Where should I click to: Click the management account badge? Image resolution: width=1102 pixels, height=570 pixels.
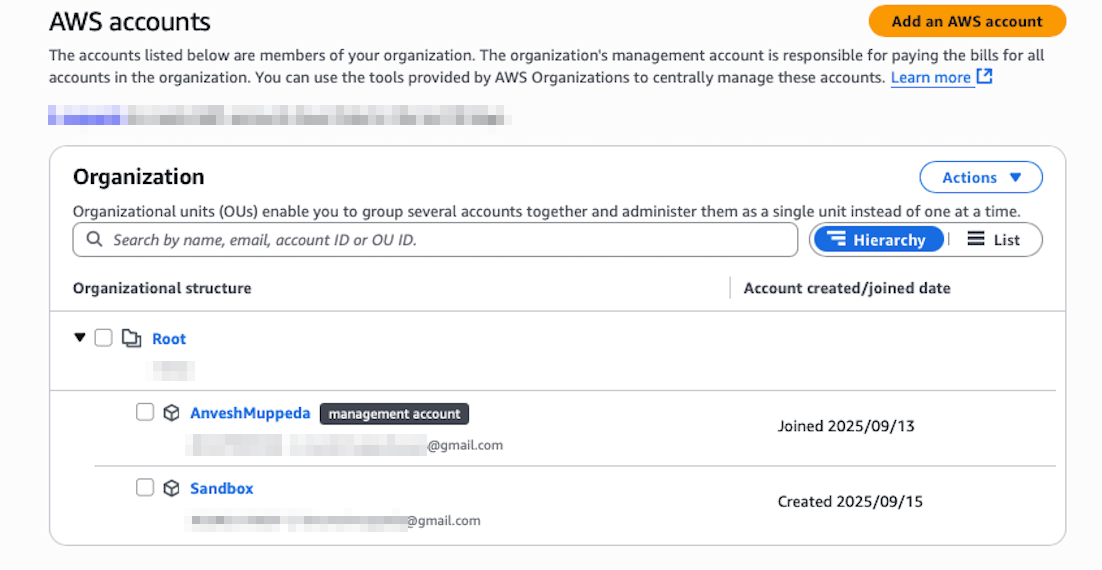[x=394, y=414]
